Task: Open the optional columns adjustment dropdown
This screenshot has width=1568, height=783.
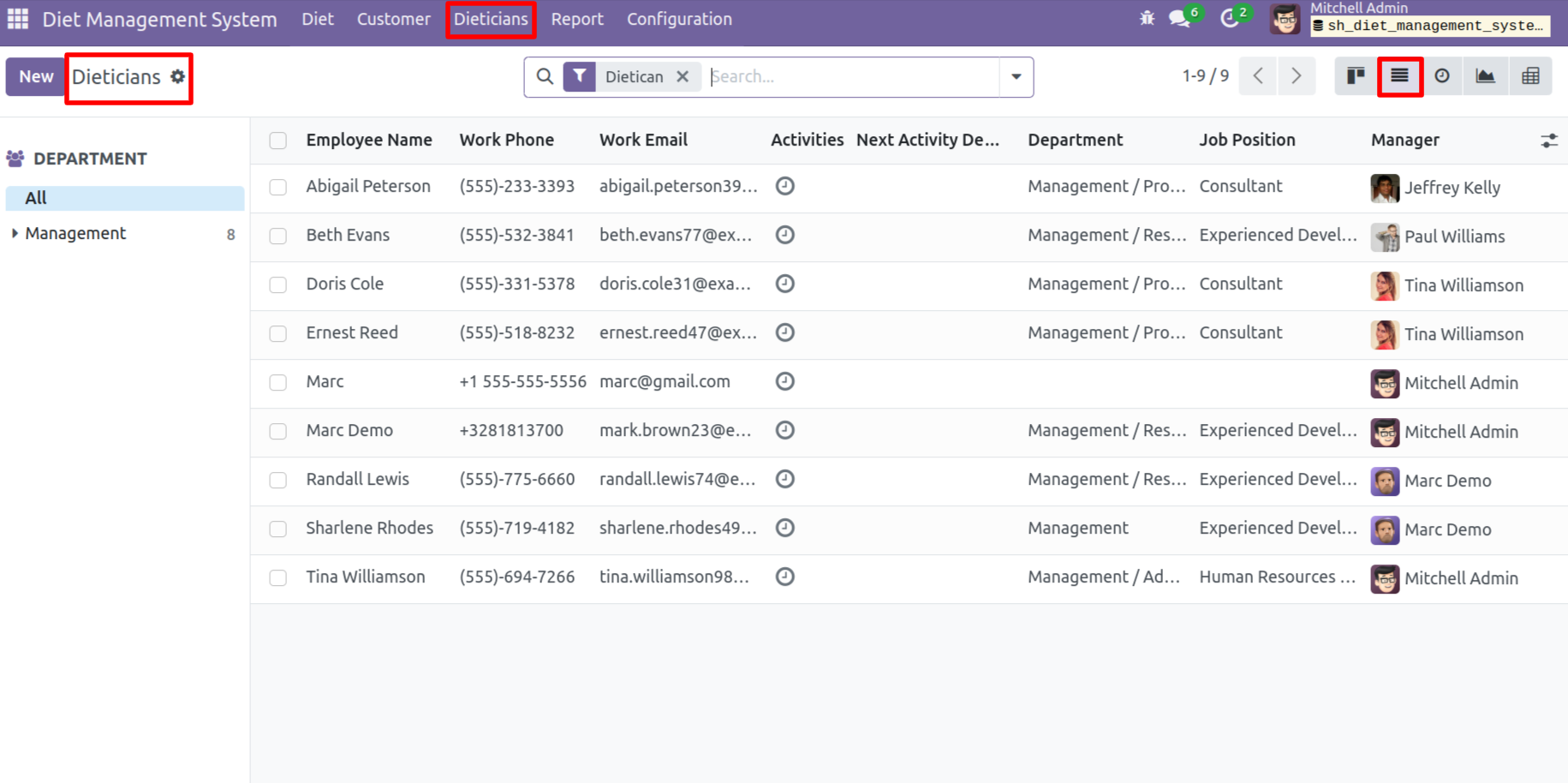Action: click(x=1548, y=140)
